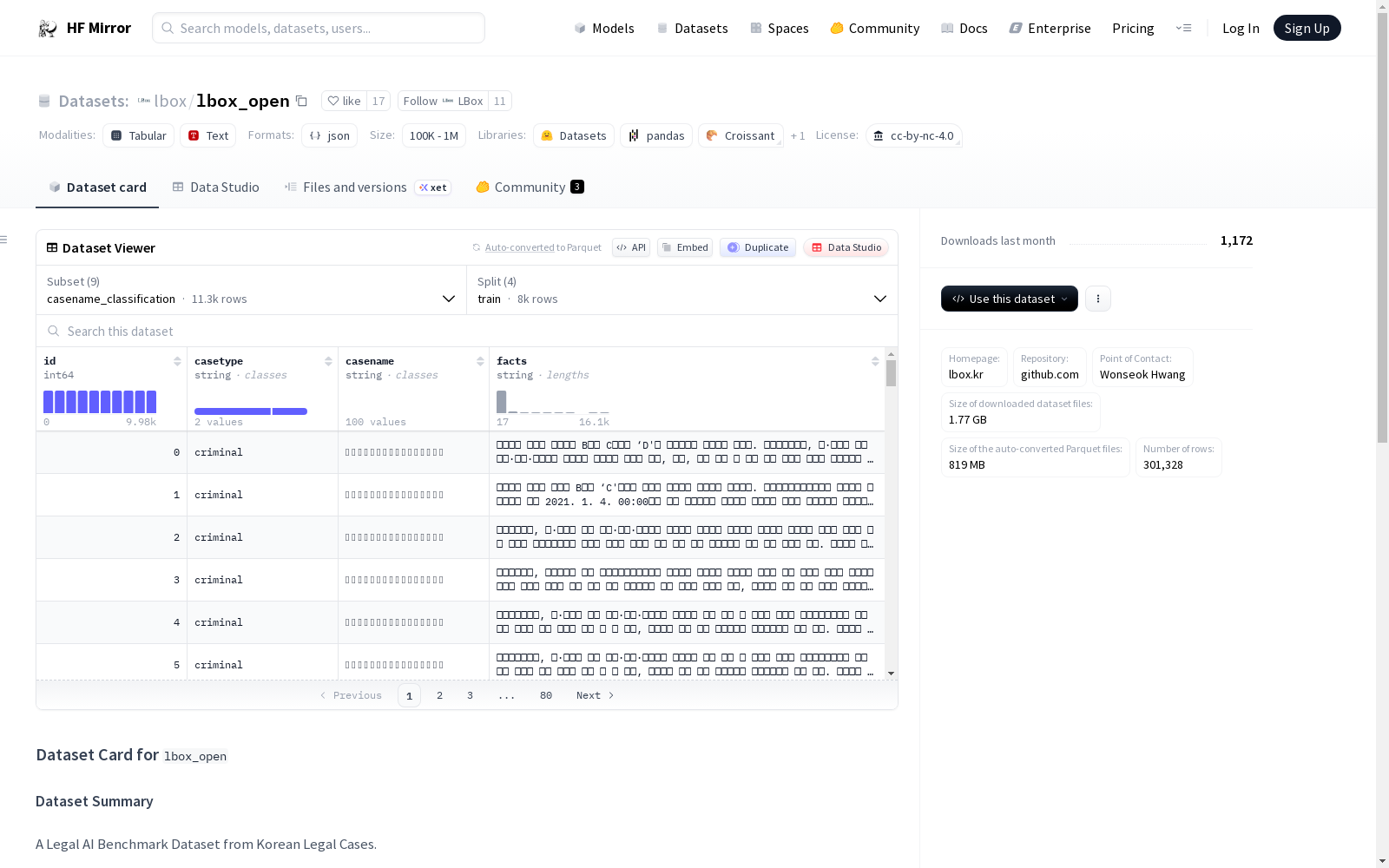Go to Models in navigation

pyautogui.click(x=604, y=29)
